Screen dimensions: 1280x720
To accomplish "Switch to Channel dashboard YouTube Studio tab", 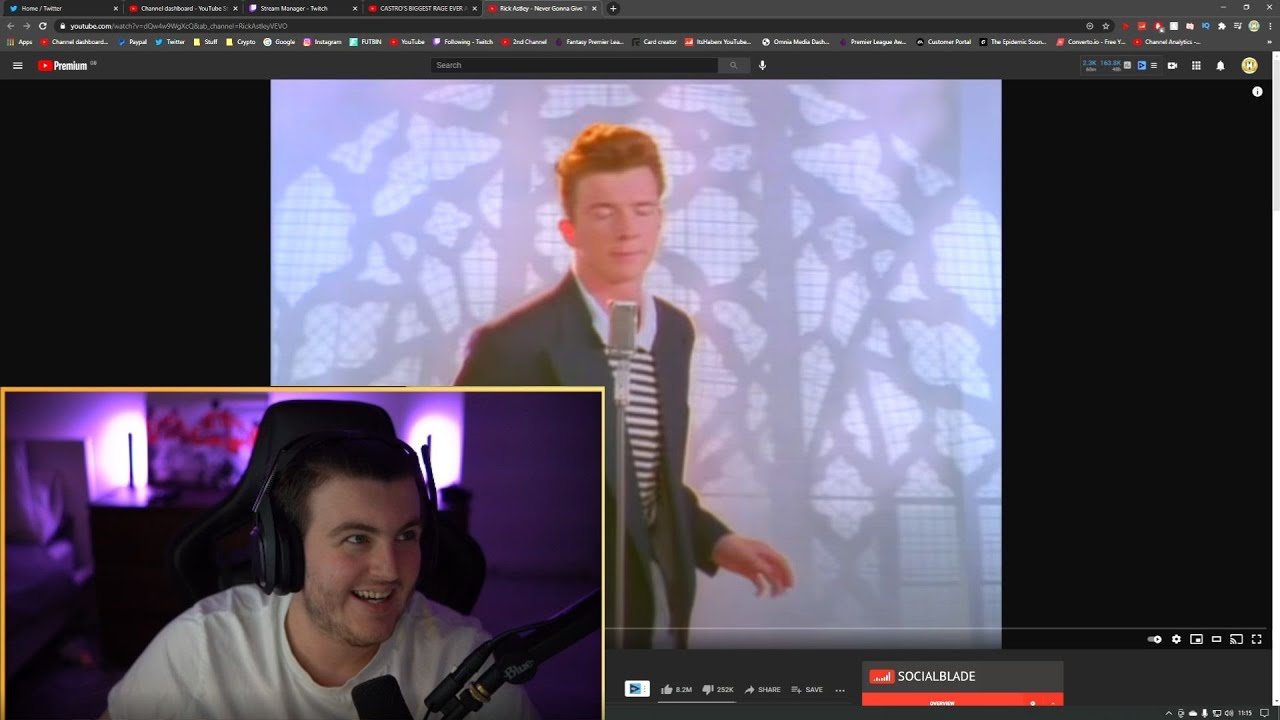I will click(182, 8).
